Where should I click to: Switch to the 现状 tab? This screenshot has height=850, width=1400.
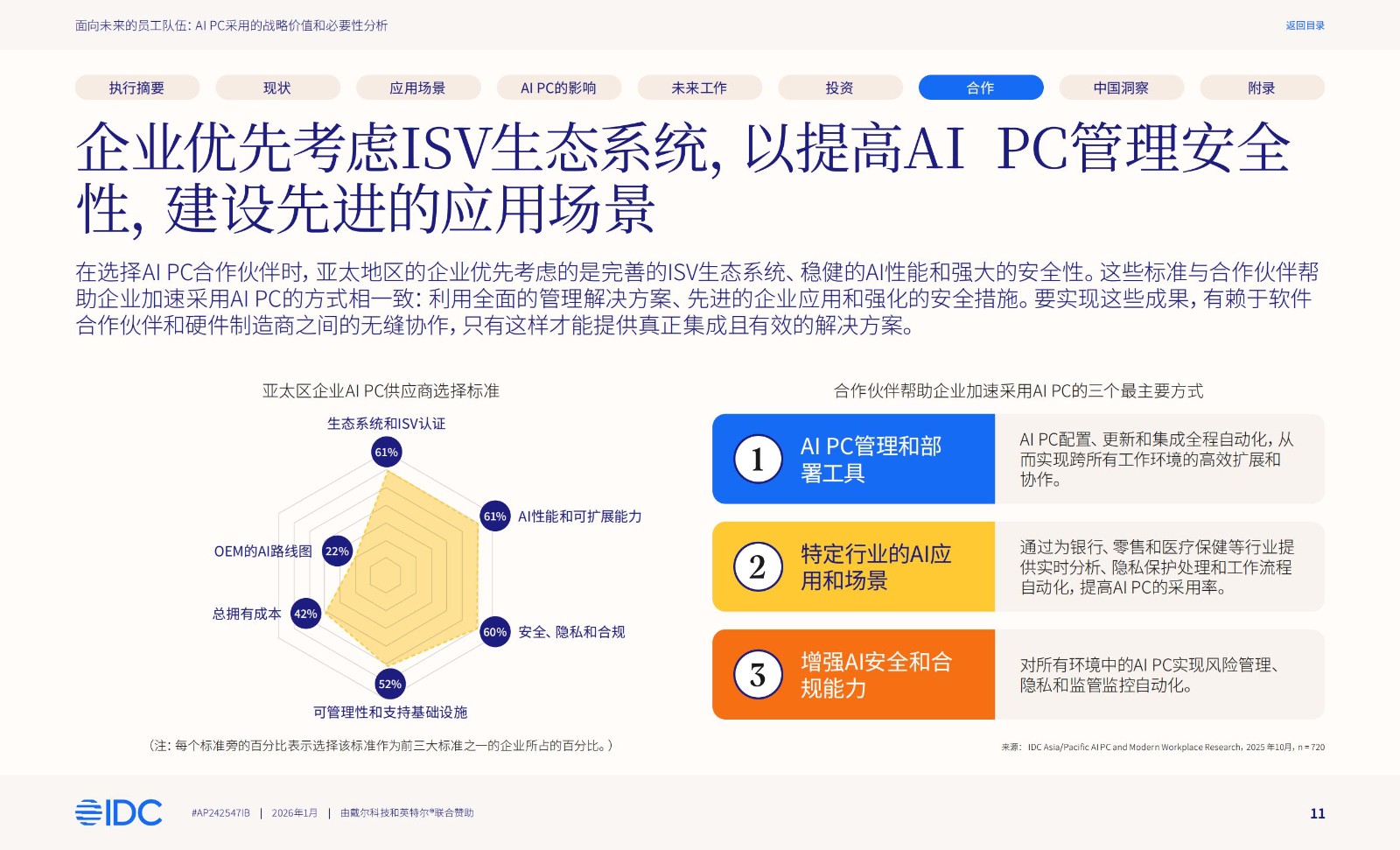pos(277,88)
